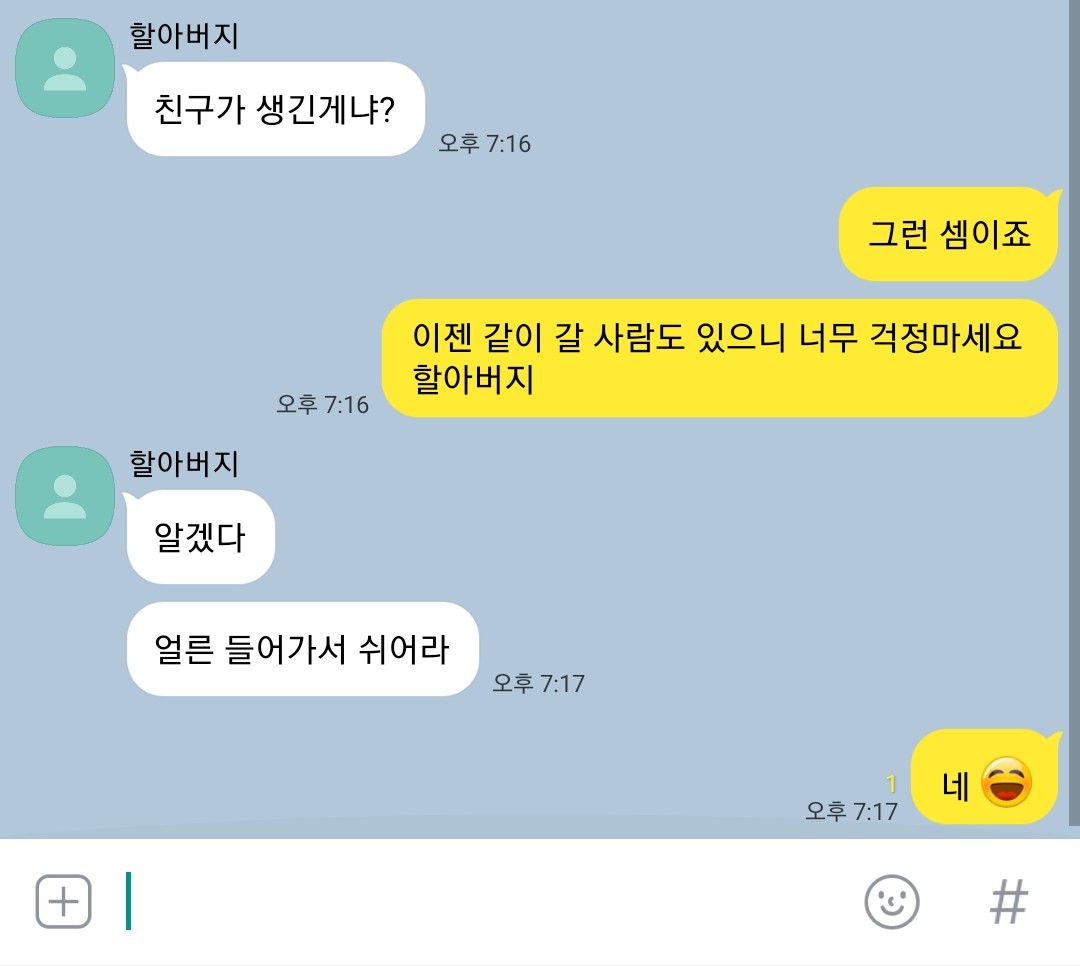
Task: Tap the 오후 7:17 timestamp beside 네
Action: (x=851, y=812)
